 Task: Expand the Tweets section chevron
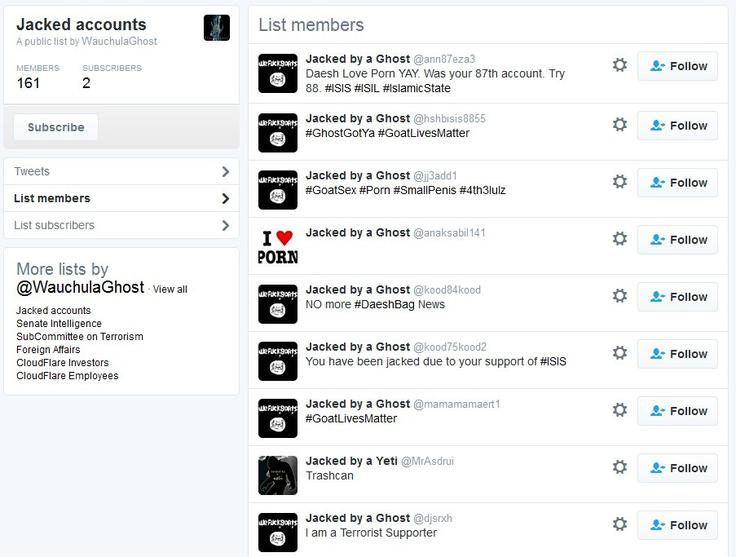pos(226,172)
